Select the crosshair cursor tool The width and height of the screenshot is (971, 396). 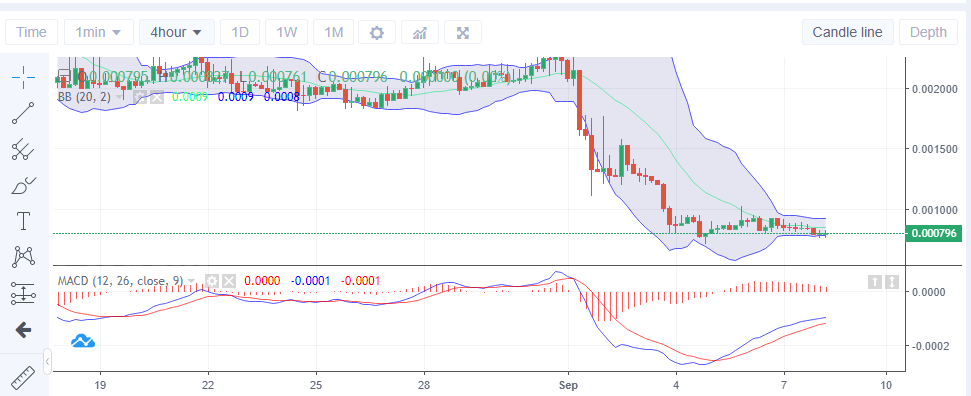(24, 77)
